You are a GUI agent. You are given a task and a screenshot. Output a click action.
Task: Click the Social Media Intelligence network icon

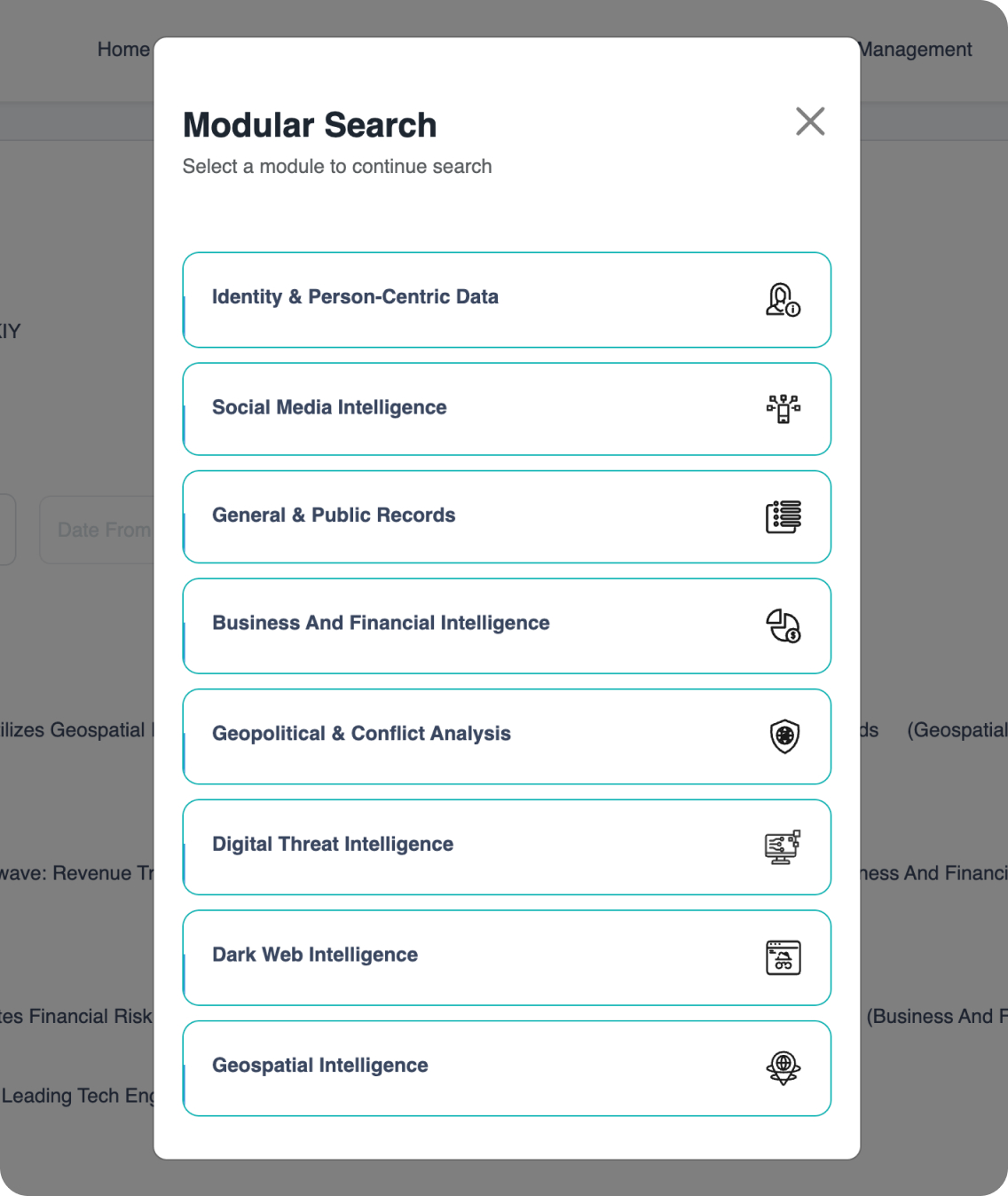click(783, 409)
